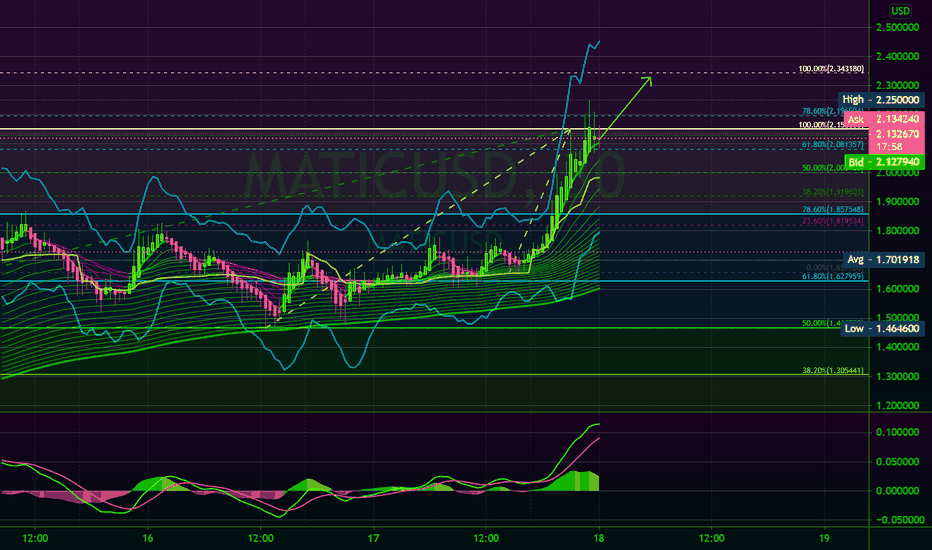Select the Bid 2.127940 price label

pos(884,162)
